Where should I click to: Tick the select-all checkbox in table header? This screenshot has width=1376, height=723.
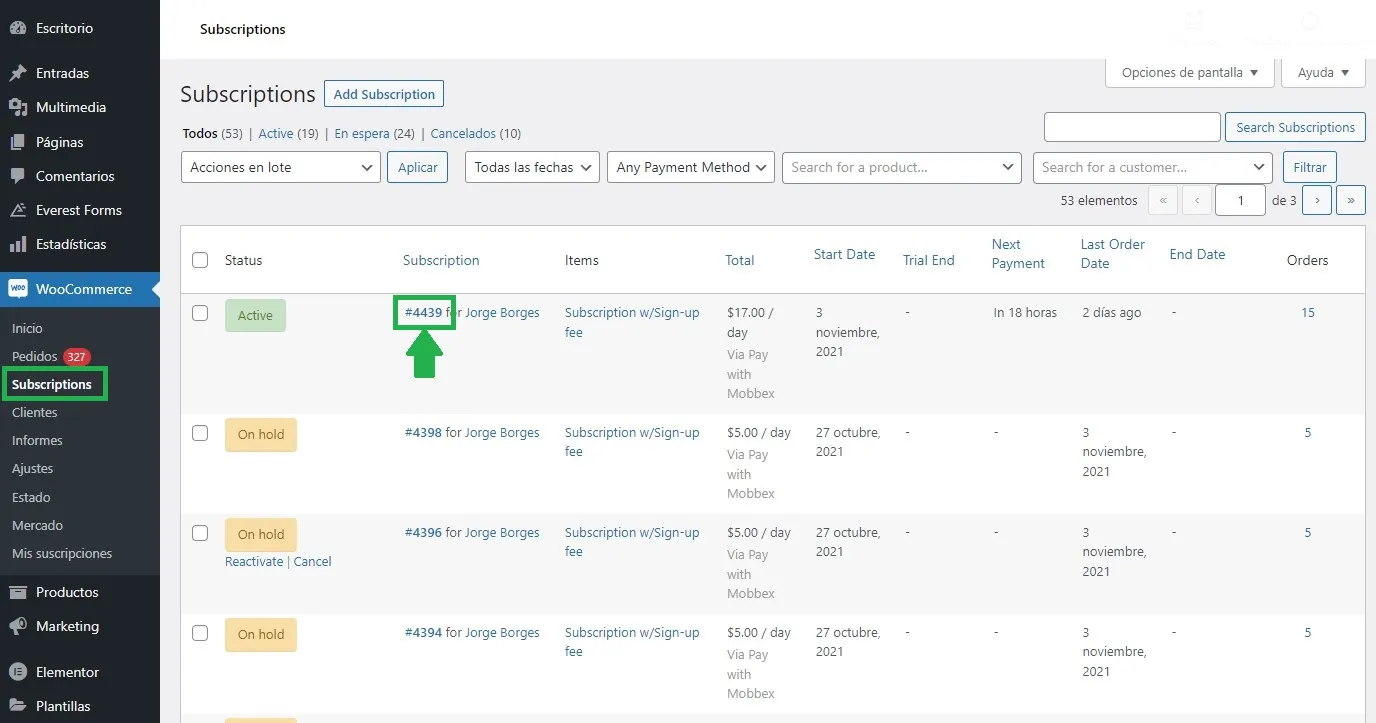pos(200,260)
